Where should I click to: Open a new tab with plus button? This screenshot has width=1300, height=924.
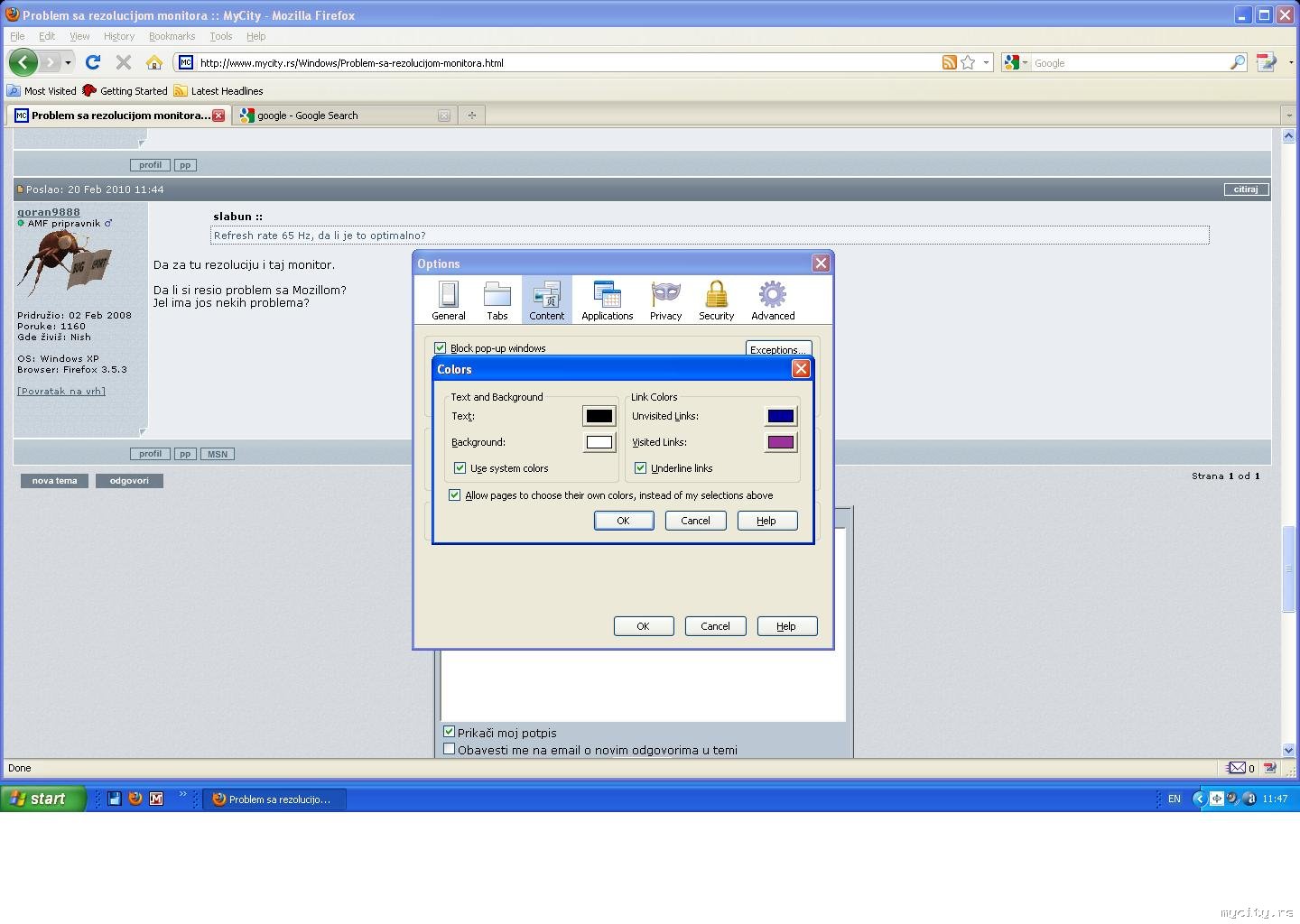click(x=471, y=115)
